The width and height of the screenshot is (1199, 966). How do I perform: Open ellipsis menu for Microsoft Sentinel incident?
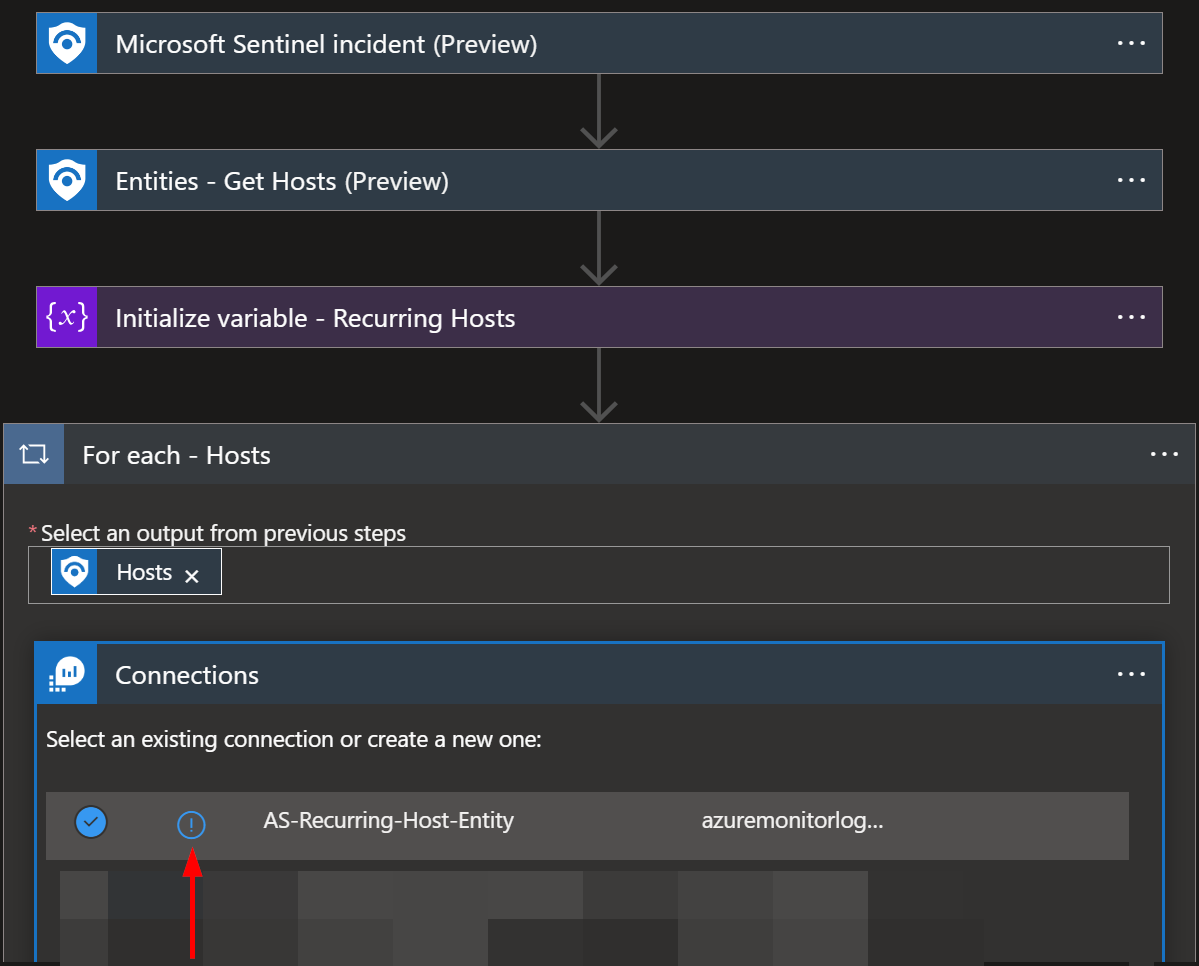pyautogui.click(x=1131, y=44)
